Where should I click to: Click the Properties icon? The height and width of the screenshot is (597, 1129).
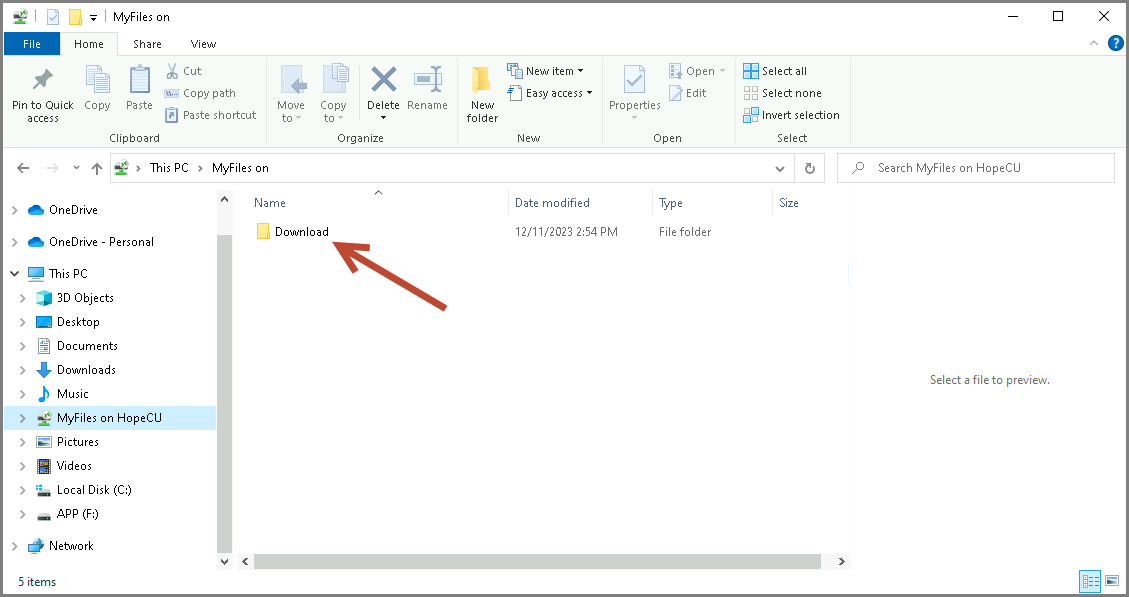[634, 79]
